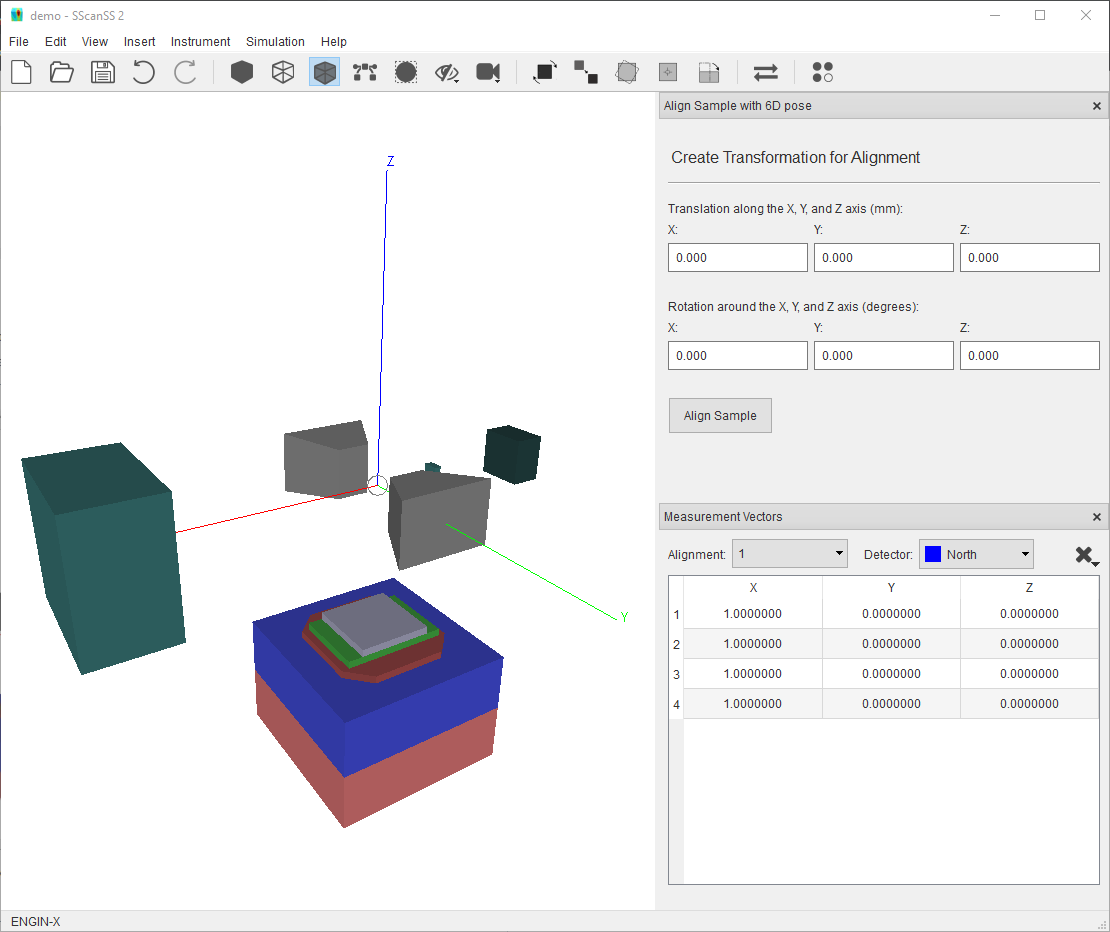Close the Measurement Vectors panel
The image size is (1110, 932).
[x=1097, y=517]
